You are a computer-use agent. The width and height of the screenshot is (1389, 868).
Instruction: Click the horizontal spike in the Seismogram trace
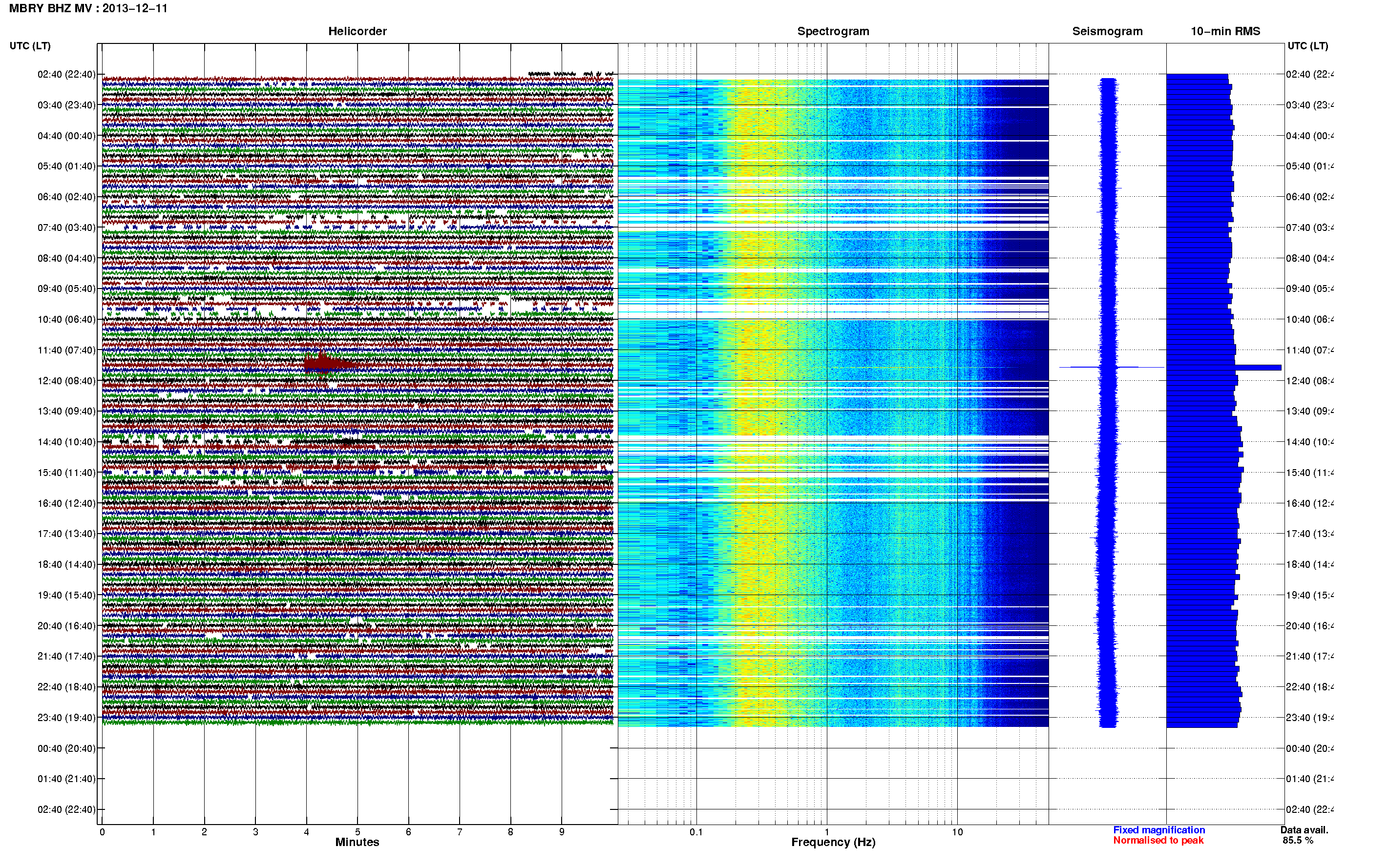[1111, 368]
